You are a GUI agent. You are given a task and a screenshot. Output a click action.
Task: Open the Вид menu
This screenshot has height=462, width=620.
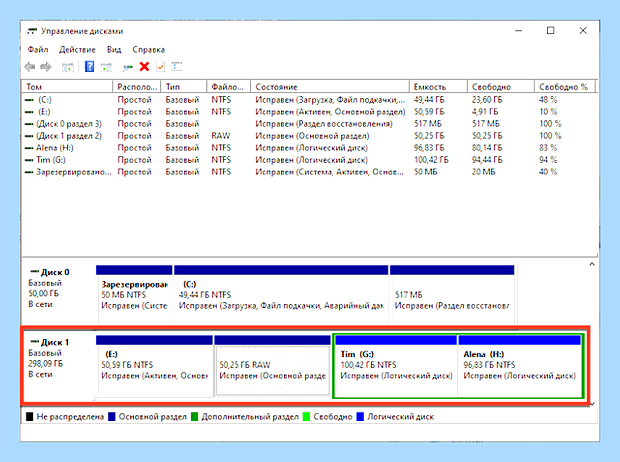114,49
